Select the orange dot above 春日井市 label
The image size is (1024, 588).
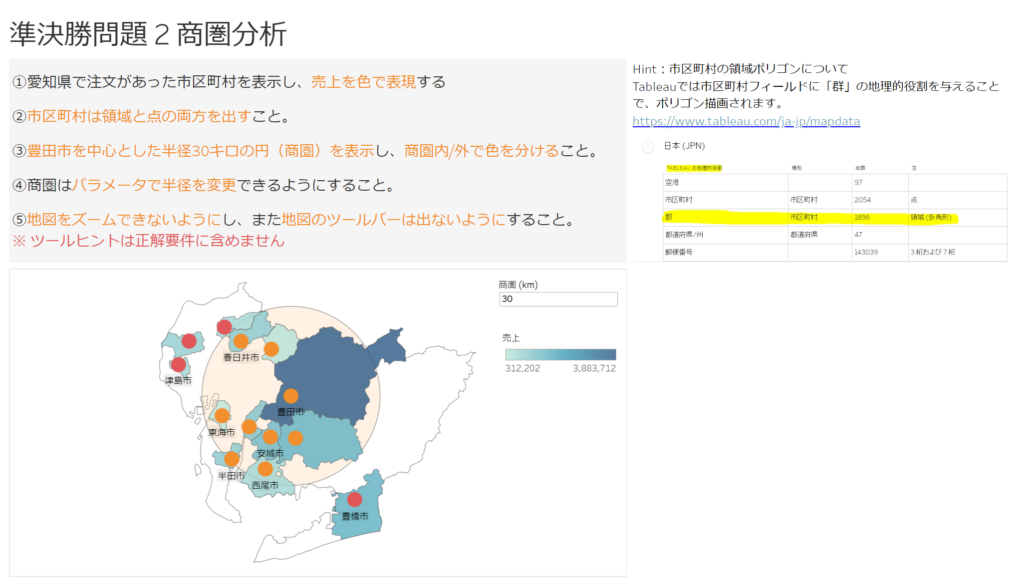(240, 341)
